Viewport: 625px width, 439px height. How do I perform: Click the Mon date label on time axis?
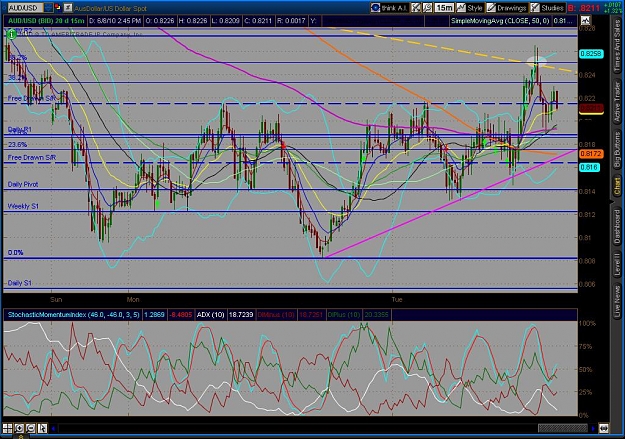point(133,299)
